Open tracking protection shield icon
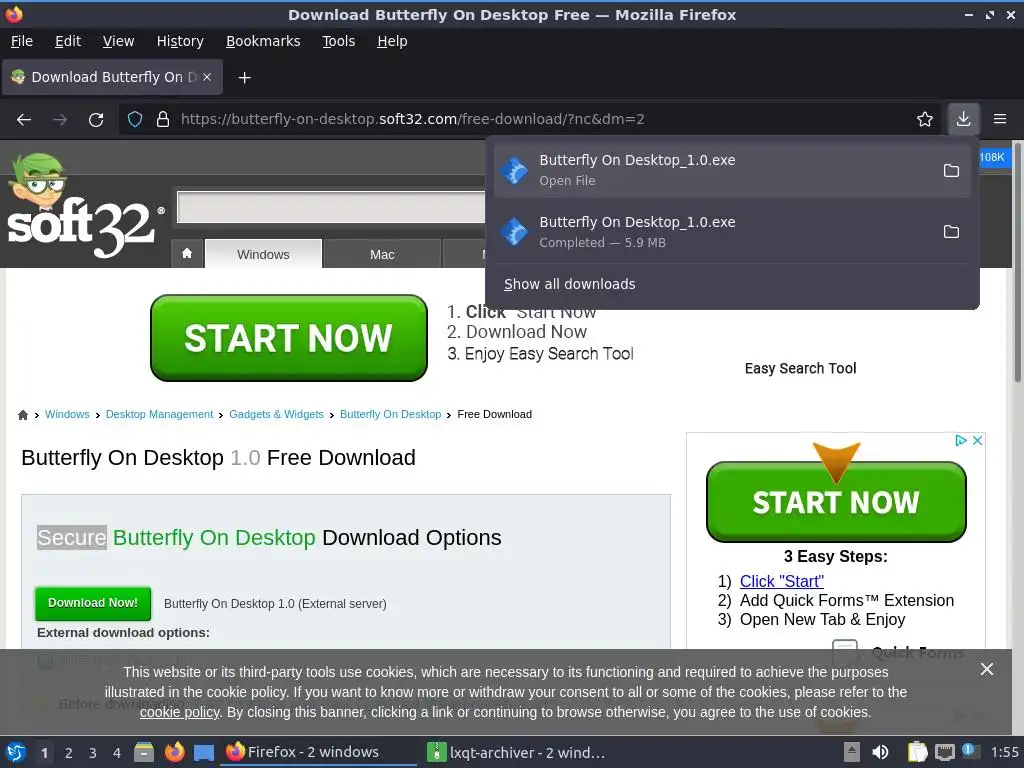Screen dimensions: 1024x768 click(x=135, y=120)
